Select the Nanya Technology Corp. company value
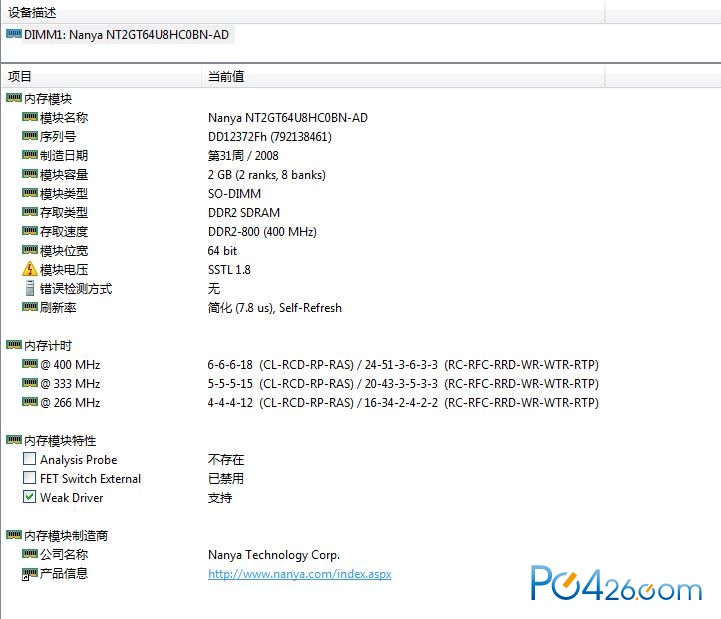 tap(274, 555)
